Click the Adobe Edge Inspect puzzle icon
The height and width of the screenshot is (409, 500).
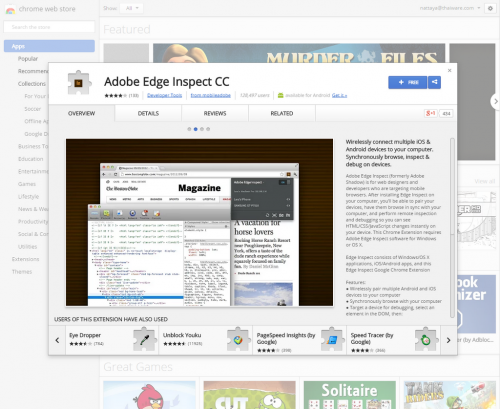click(79, 83)
